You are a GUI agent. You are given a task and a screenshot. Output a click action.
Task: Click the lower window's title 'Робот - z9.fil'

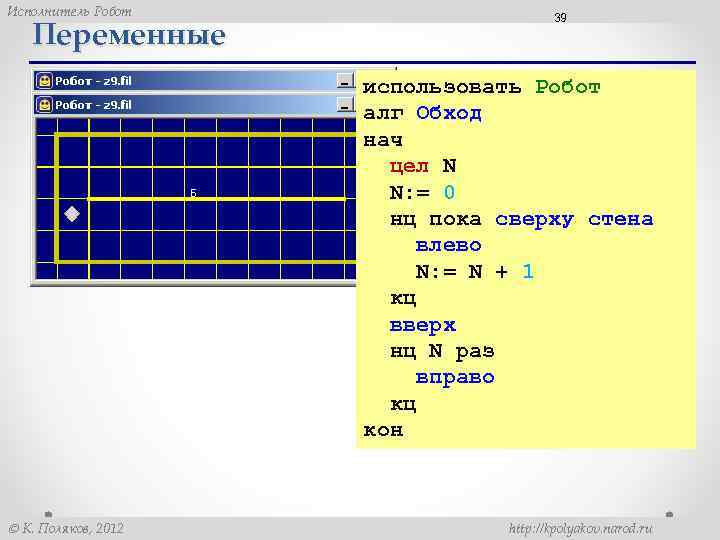tap(93, 105)
